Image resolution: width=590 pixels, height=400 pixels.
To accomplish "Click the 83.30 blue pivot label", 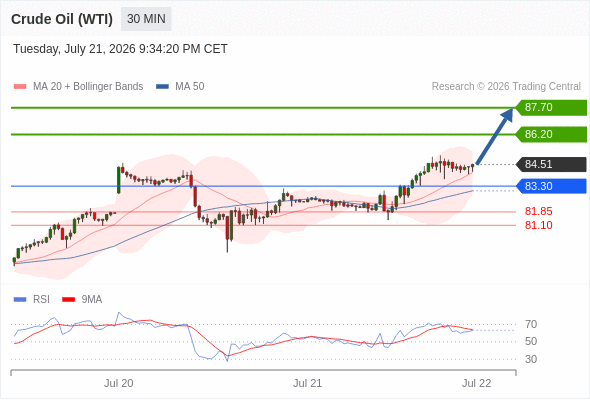I will 551,186.
